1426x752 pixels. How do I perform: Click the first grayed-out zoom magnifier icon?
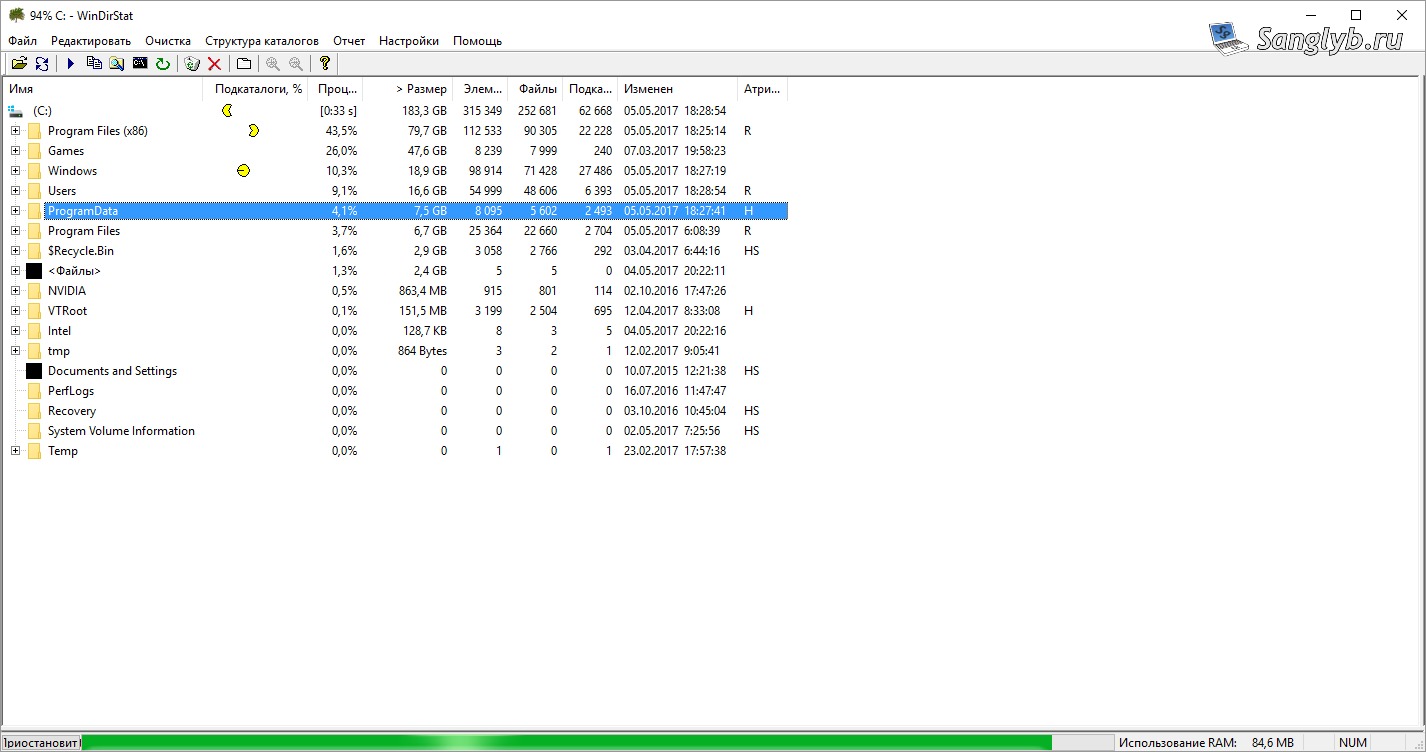[x=273, y=63]
